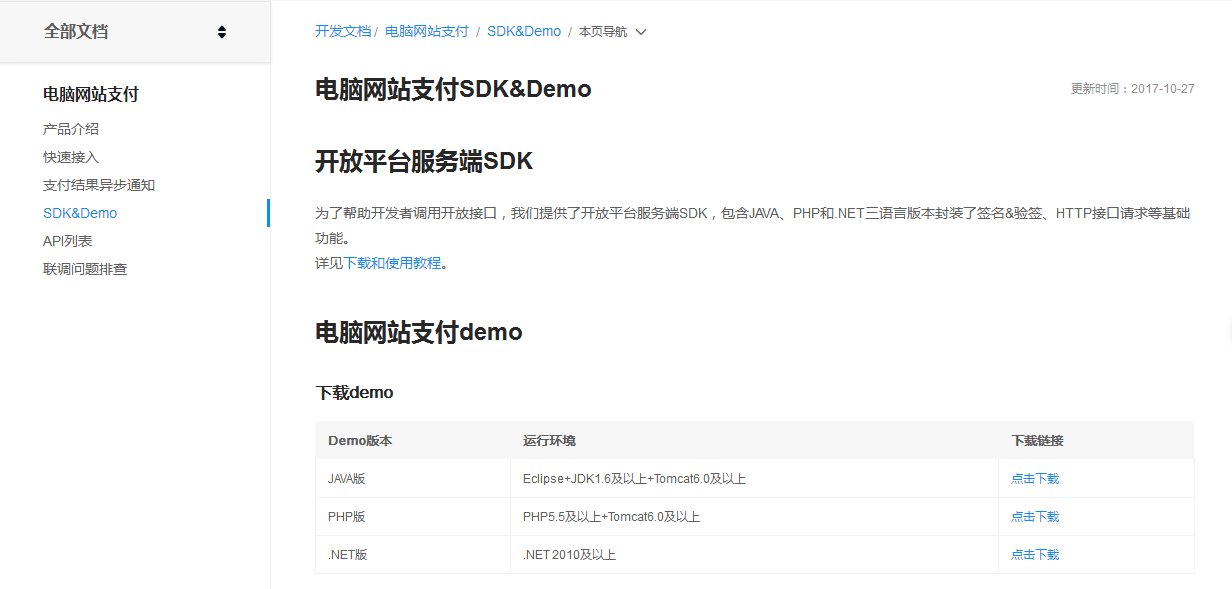This screenshot has height=589, width=1232.
Task: Download the JAVA版 demo via 点击下载
Action: [1035, 479]
